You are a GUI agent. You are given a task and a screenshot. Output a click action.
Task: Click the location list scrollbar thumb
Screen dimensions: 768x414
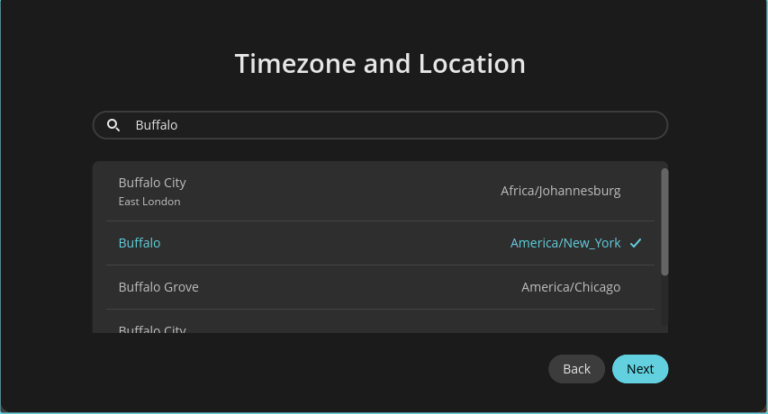tap(665, 221)
